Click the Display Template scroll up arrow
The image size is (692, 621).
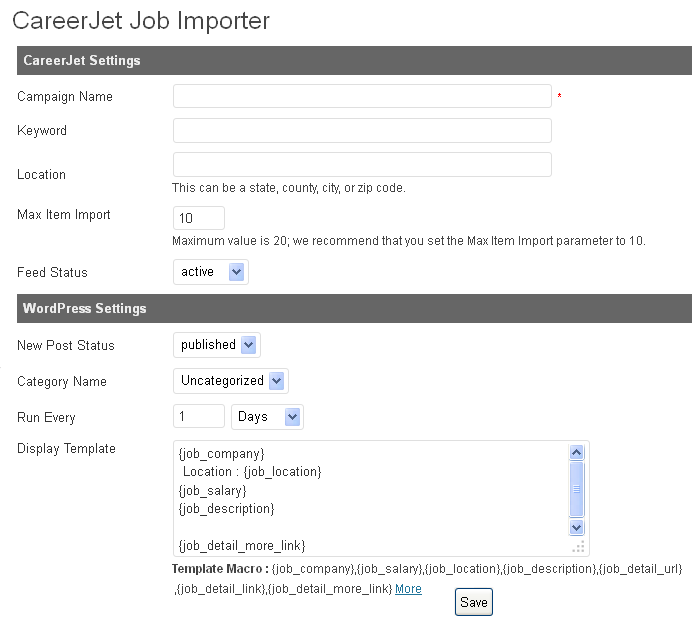[577, 453]
